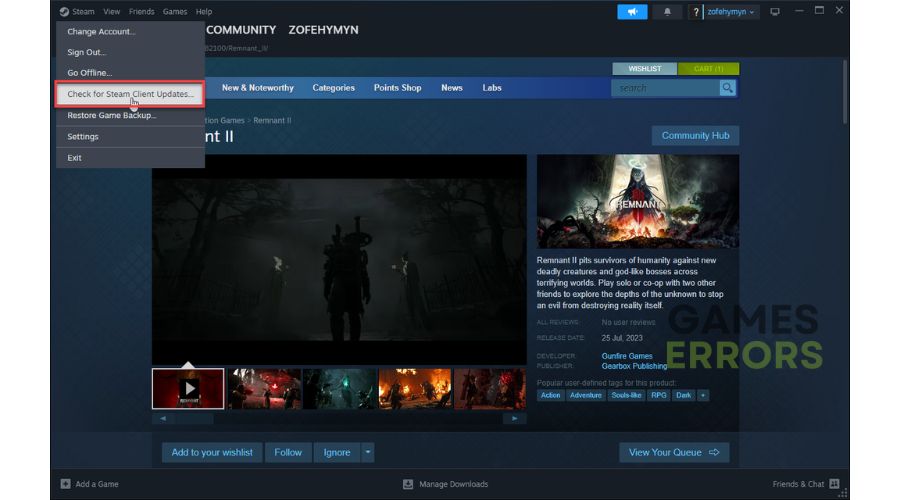Open the username zofehymyn account dropdown
The image size is (900, 500).
730,11
